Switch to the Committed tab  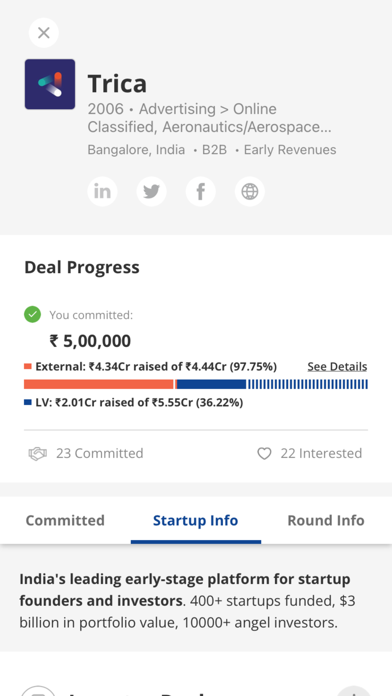65,520
